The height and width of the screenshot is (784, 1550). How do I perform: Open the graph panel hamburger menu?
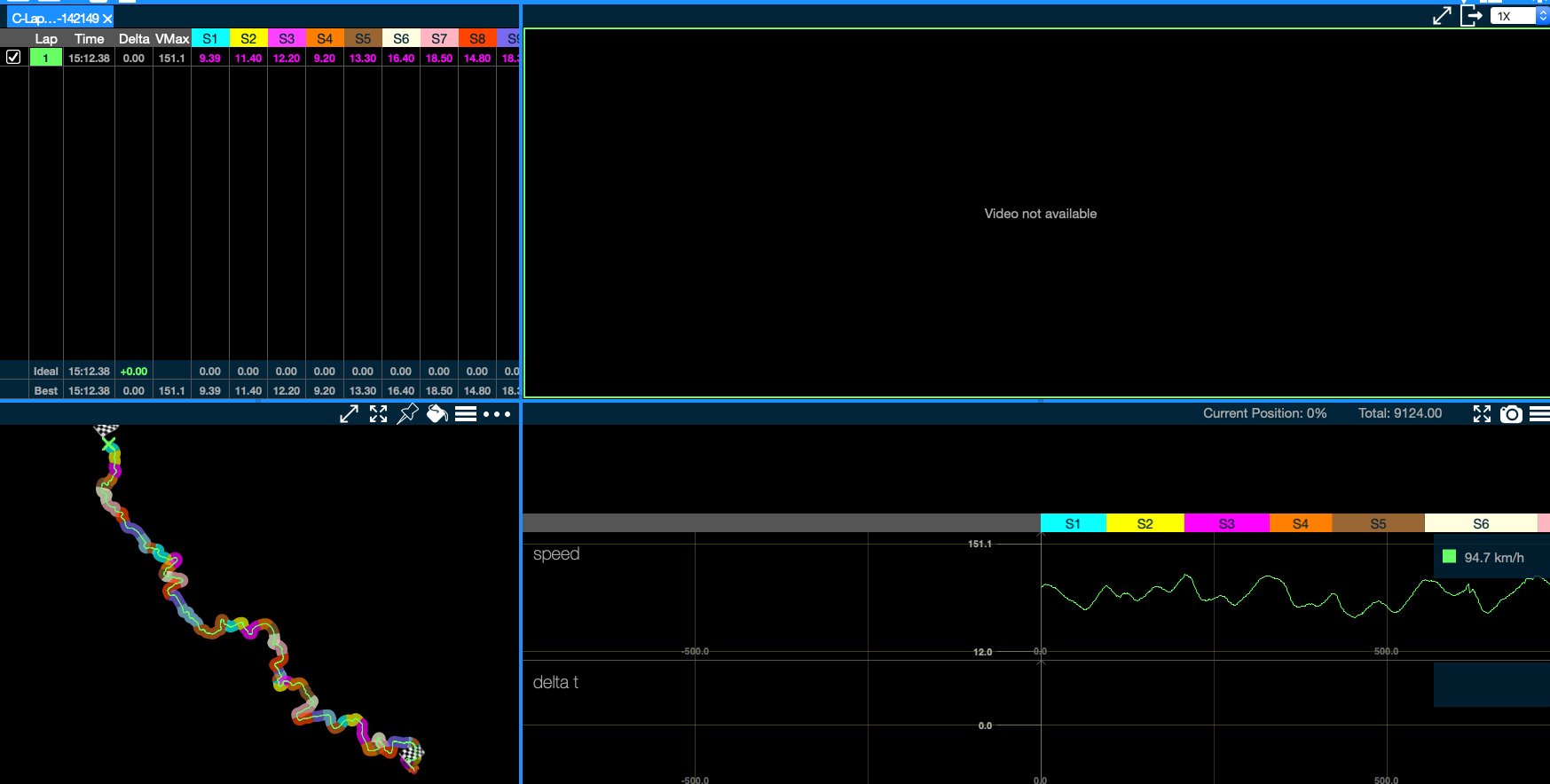coord(1539,414)
